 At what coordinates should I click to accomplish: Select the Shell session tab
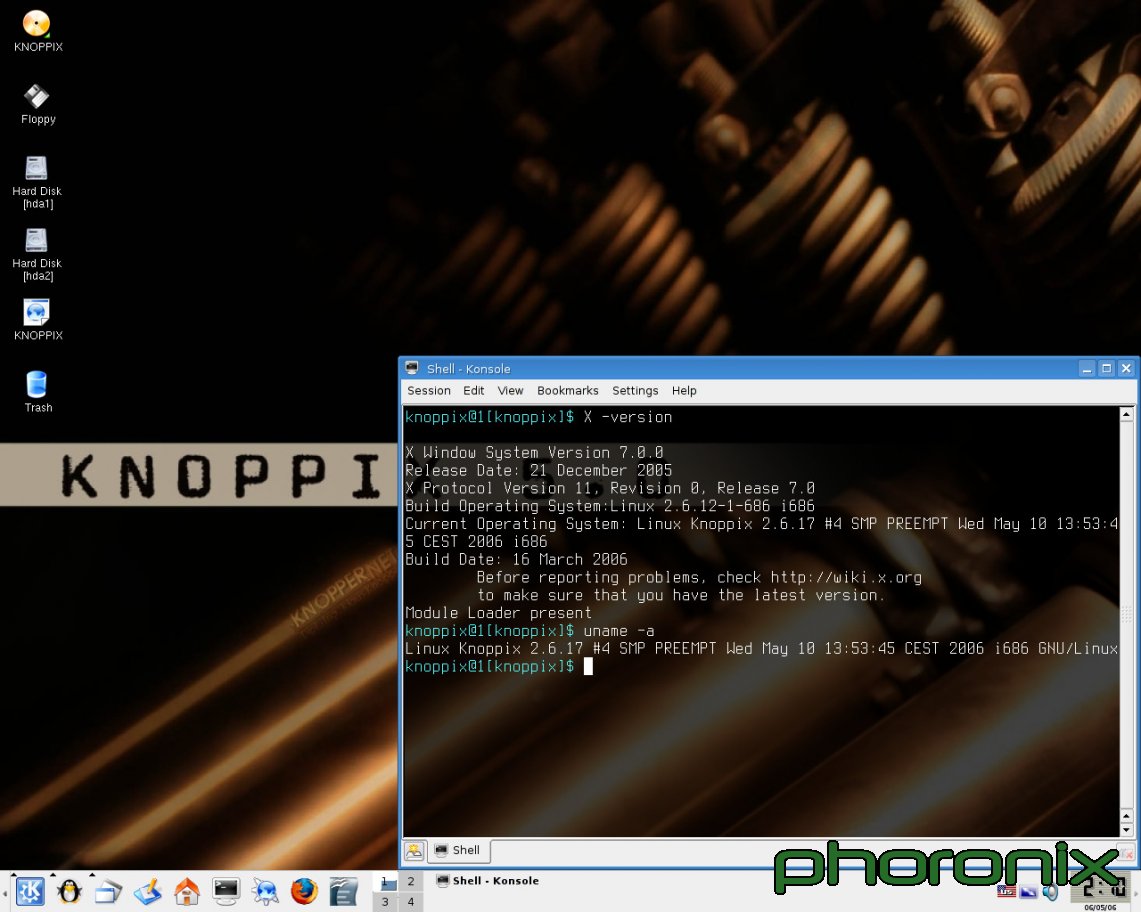(458, 851)
